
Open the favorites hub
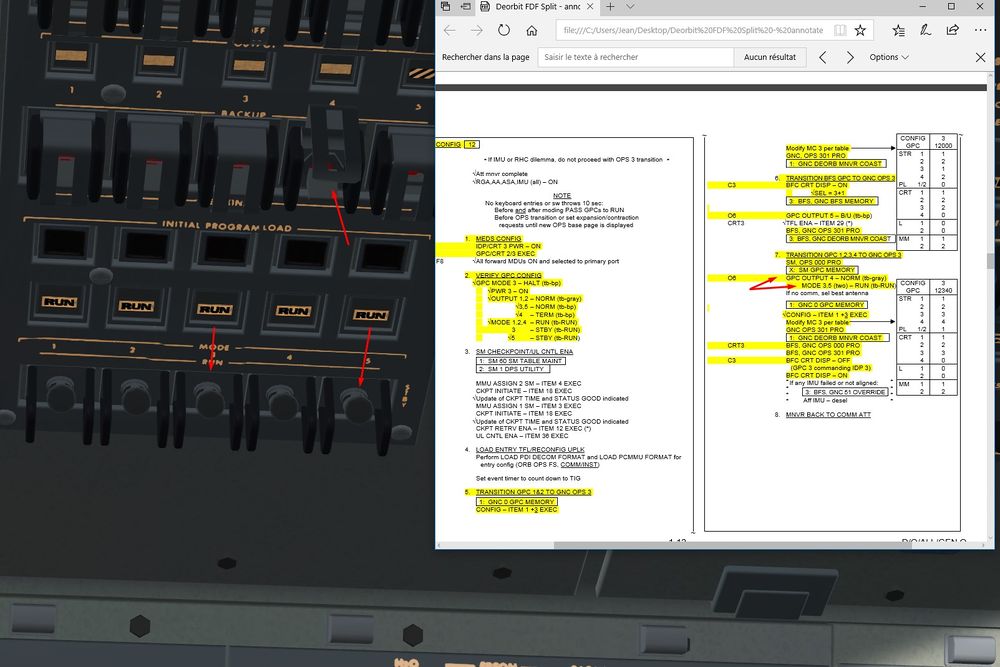899,30
